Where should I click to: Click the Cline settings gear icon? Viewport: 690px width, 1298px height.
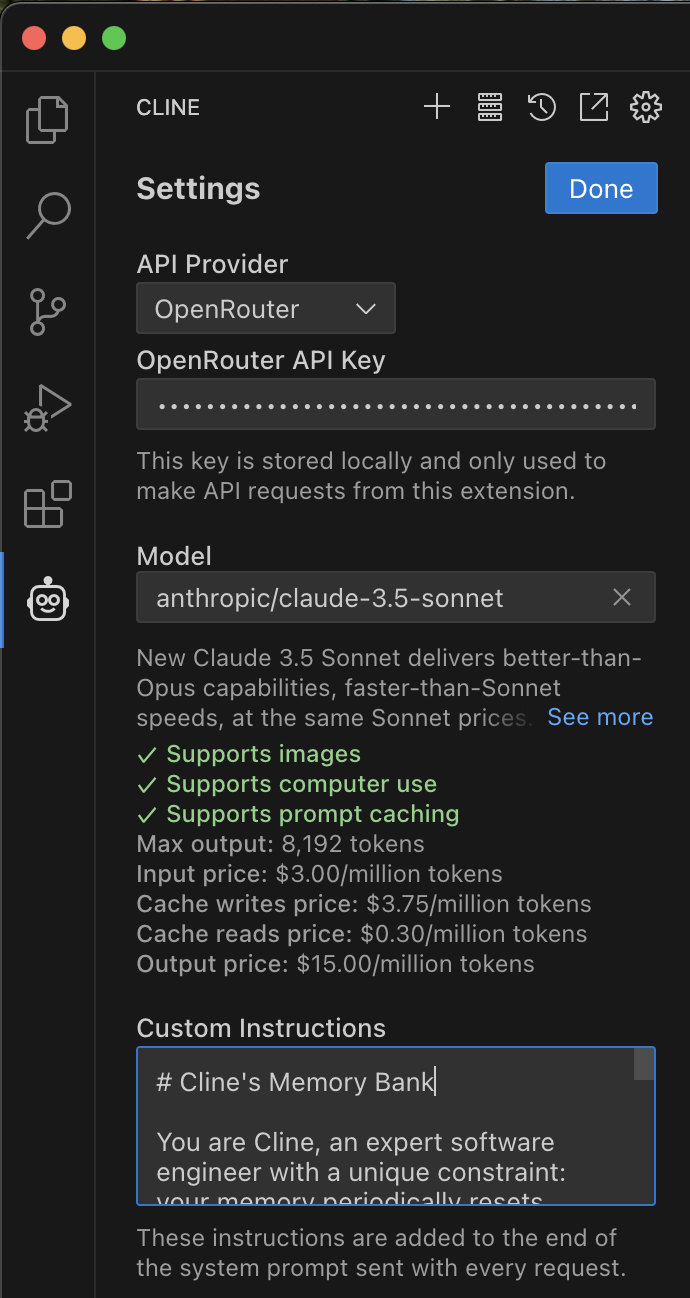click(646, 107)
